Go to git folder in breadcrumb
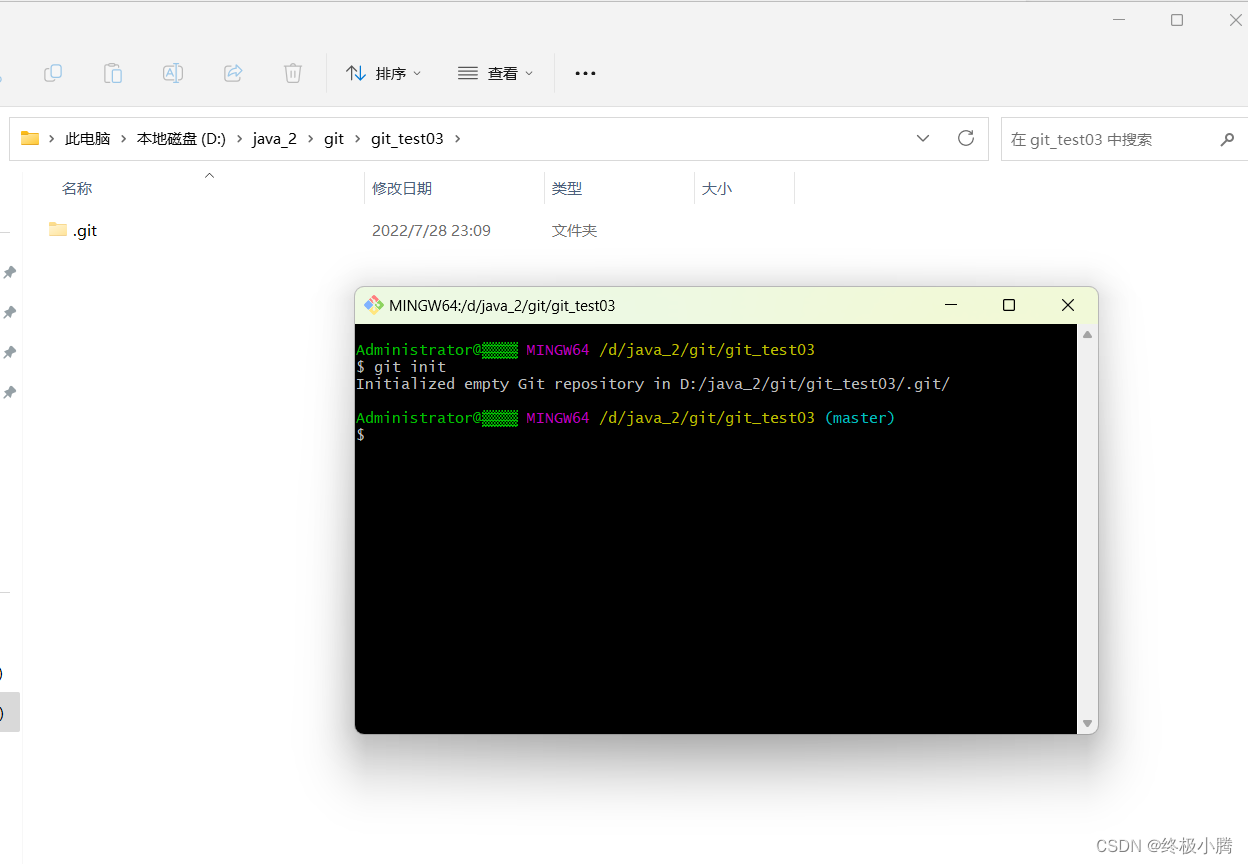1248x864 pixels. click(x=334, y=139)
